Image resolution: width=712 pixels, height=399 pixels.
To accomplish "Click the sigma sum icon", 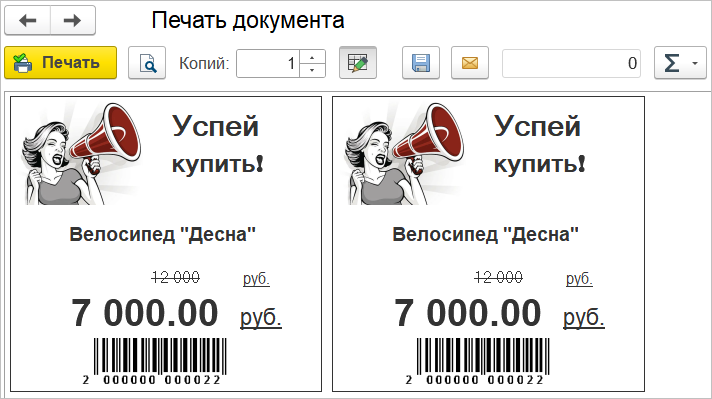I will coord(672,63).
